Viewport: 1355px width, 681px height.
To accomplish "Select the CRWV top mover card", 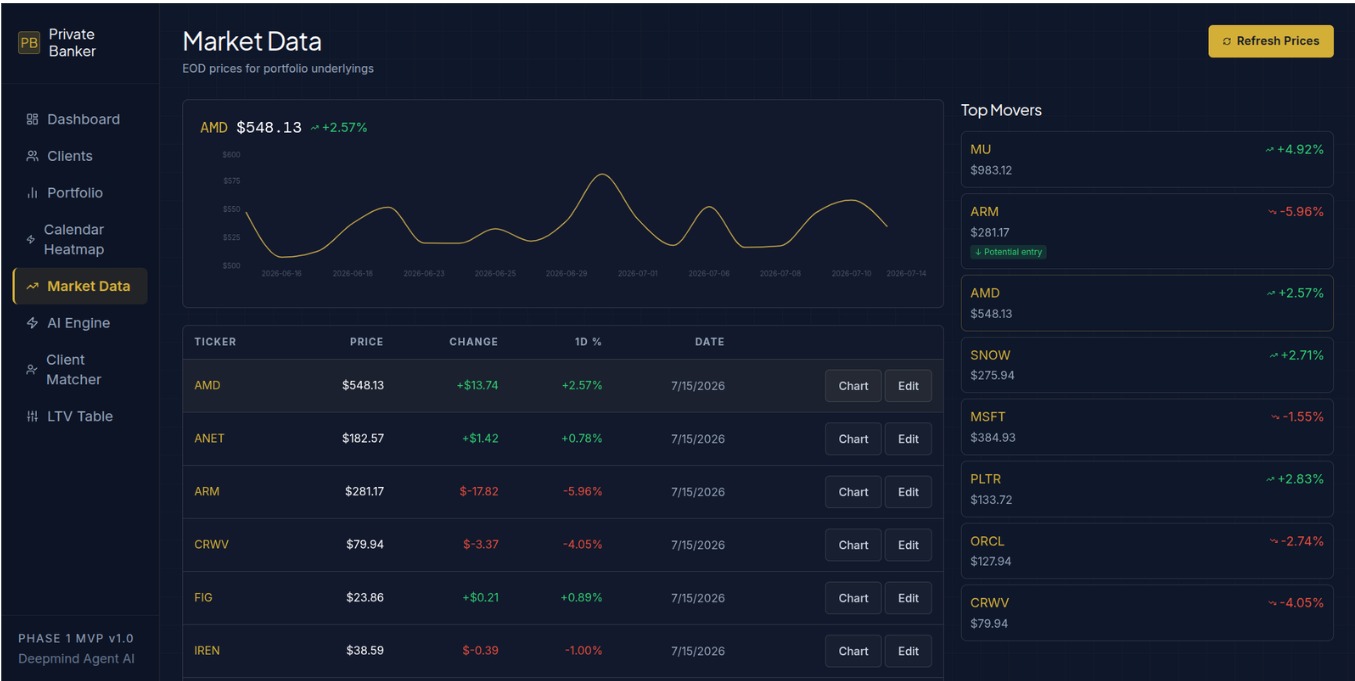I will point(1147,613).
